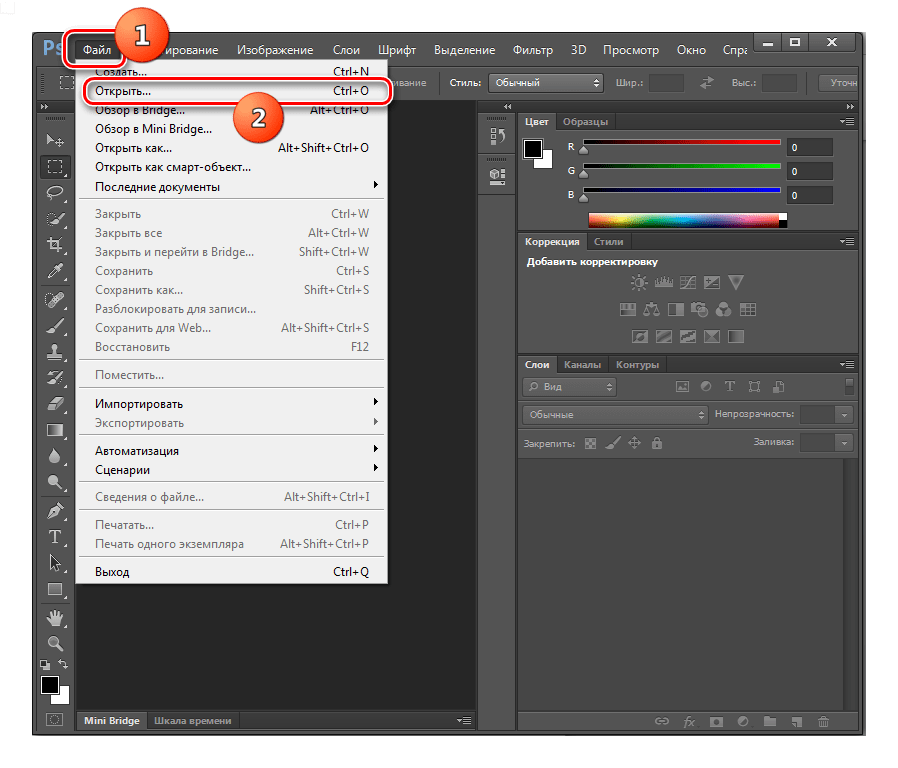Click the fx layer style icon

click(x=689, y=721)
